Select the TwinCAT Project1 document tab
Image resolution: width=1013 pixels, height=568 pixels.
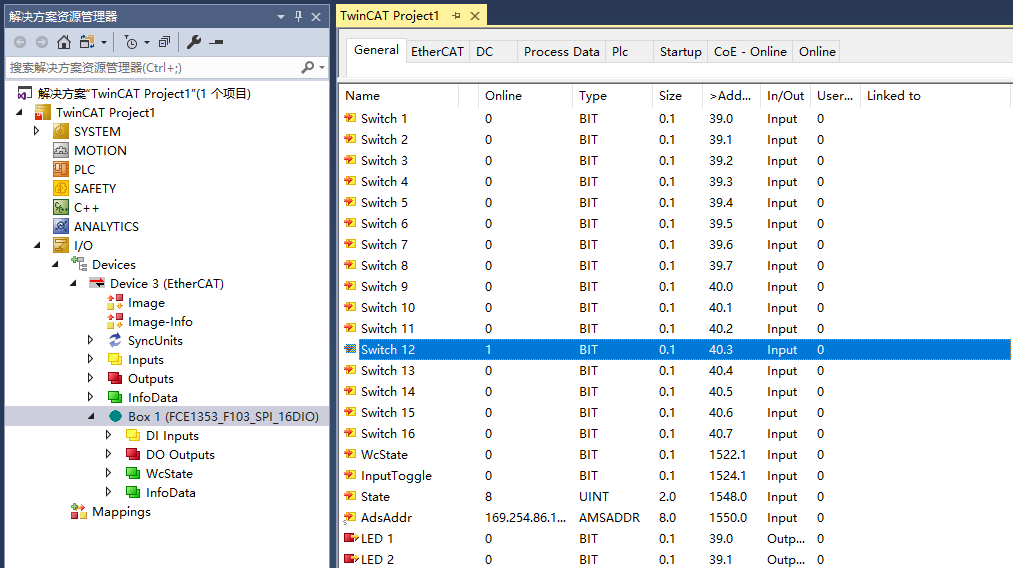[x=390, y=16]
